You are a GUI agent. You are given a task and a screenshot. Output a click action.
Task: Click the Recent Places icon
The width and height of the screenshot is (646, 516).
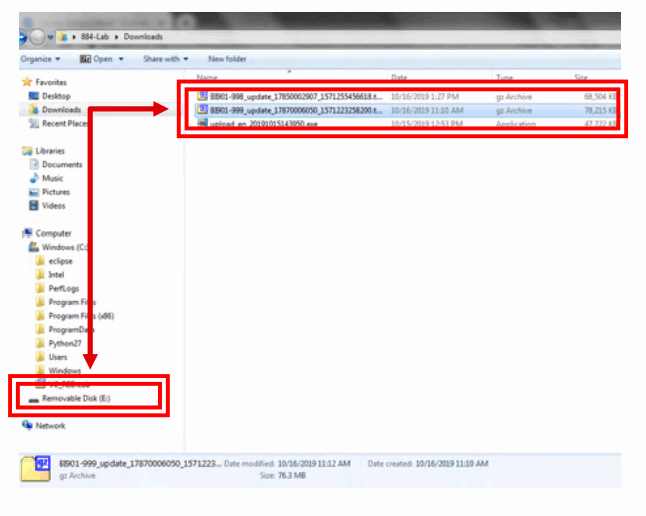[x=34, y=123]
